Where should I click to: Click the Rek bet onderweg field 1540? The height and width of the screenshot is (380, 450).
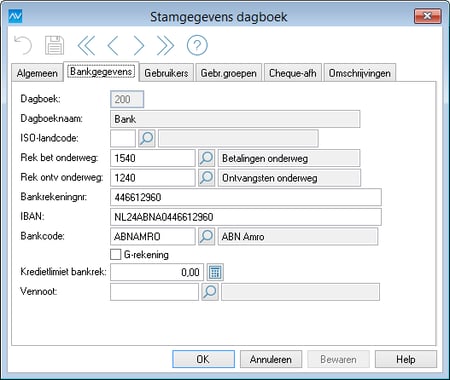153,158
